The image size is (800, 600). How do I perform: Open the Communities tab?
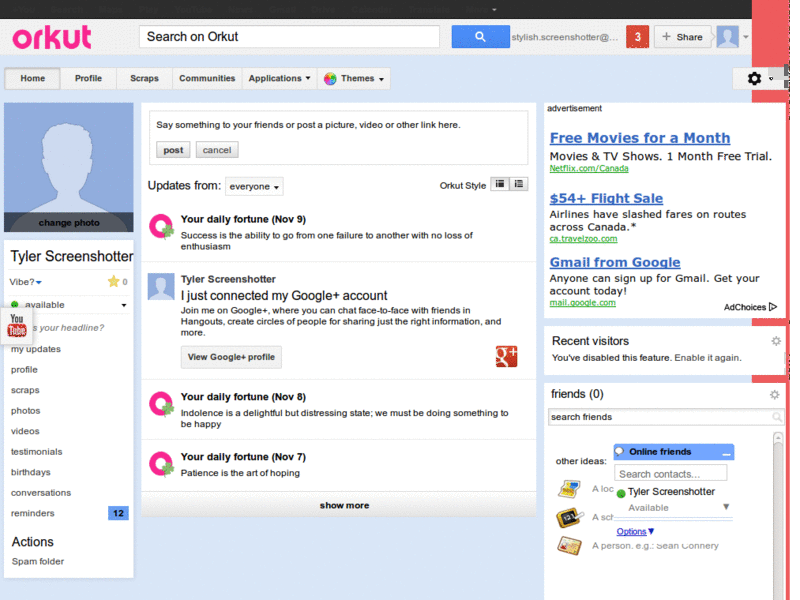207,79
